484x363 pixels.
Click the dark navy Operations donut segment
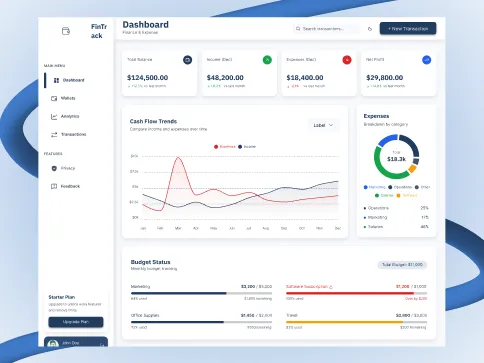pos(412,143)
